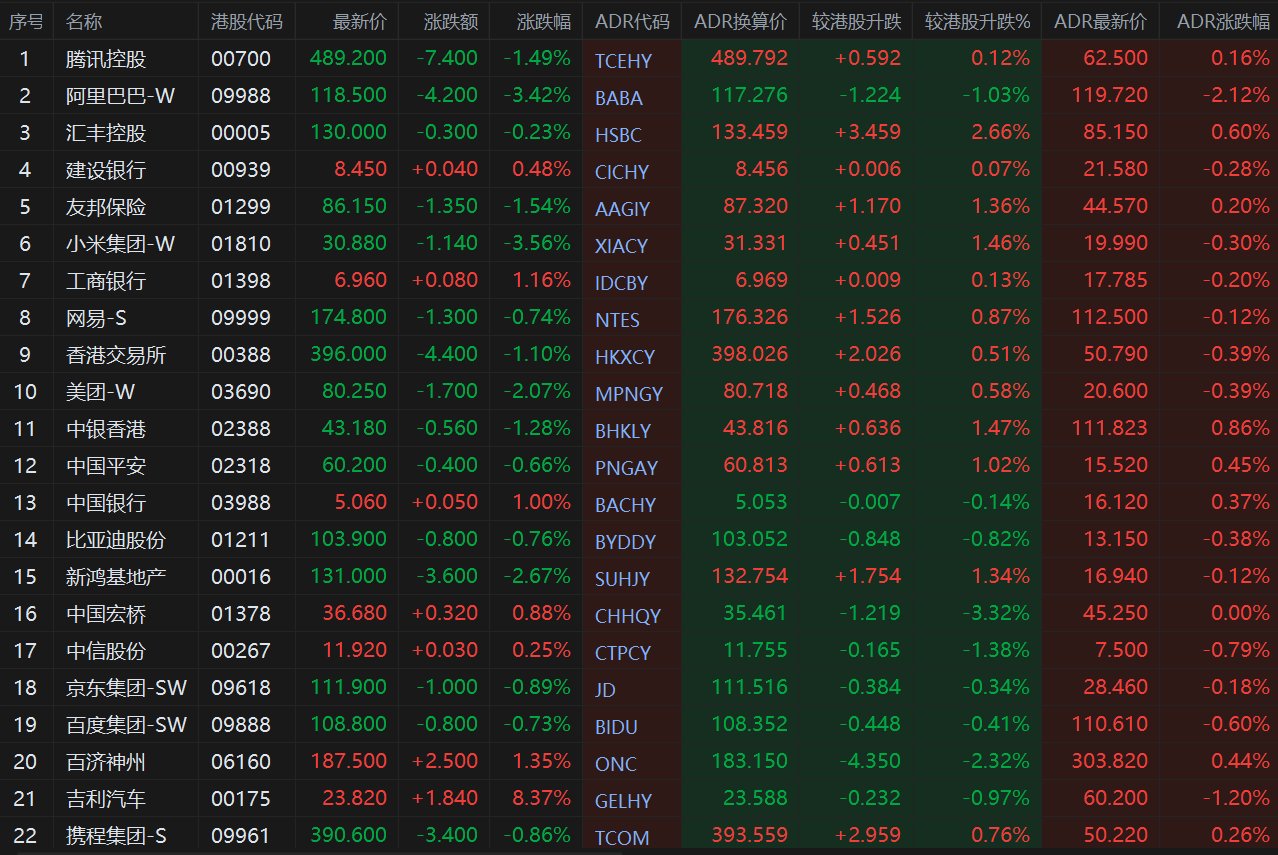Select the 新鸿基地产 stock name
This screenshot has width=1278, height=855.
pos(116,577)
